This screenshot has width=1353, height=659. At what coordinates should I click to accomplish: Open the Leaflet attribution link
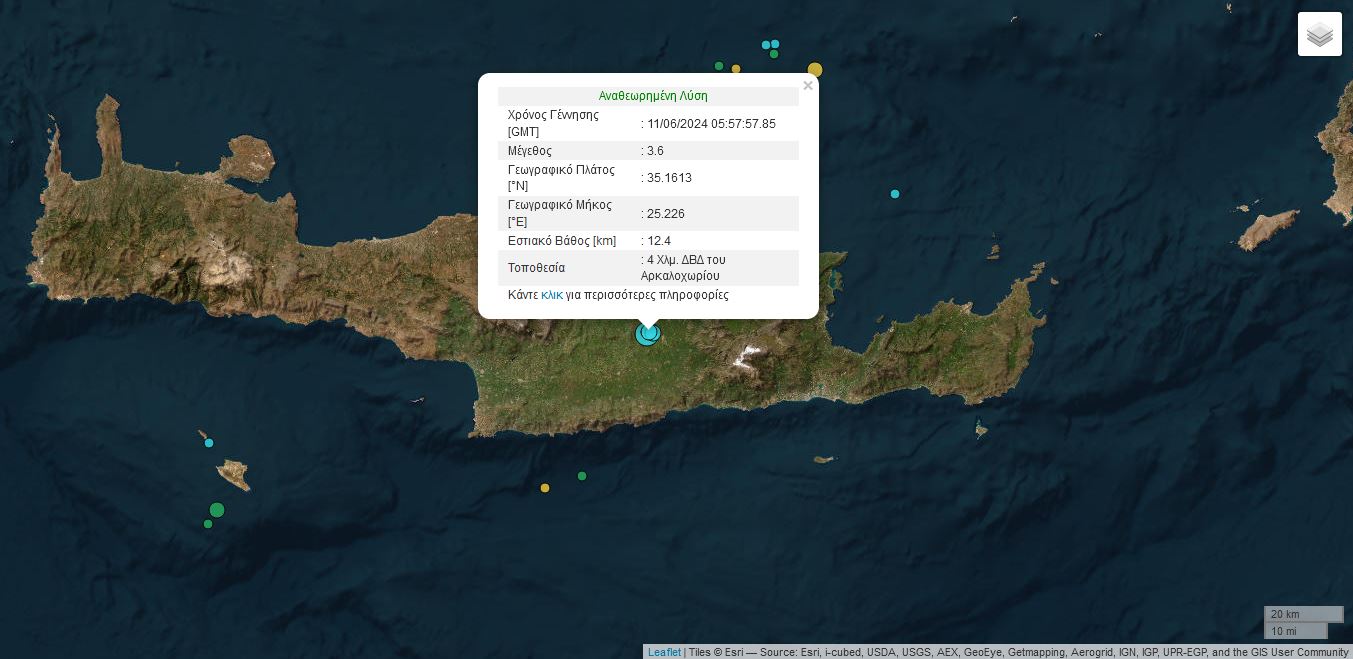click(x=664, y=652)
